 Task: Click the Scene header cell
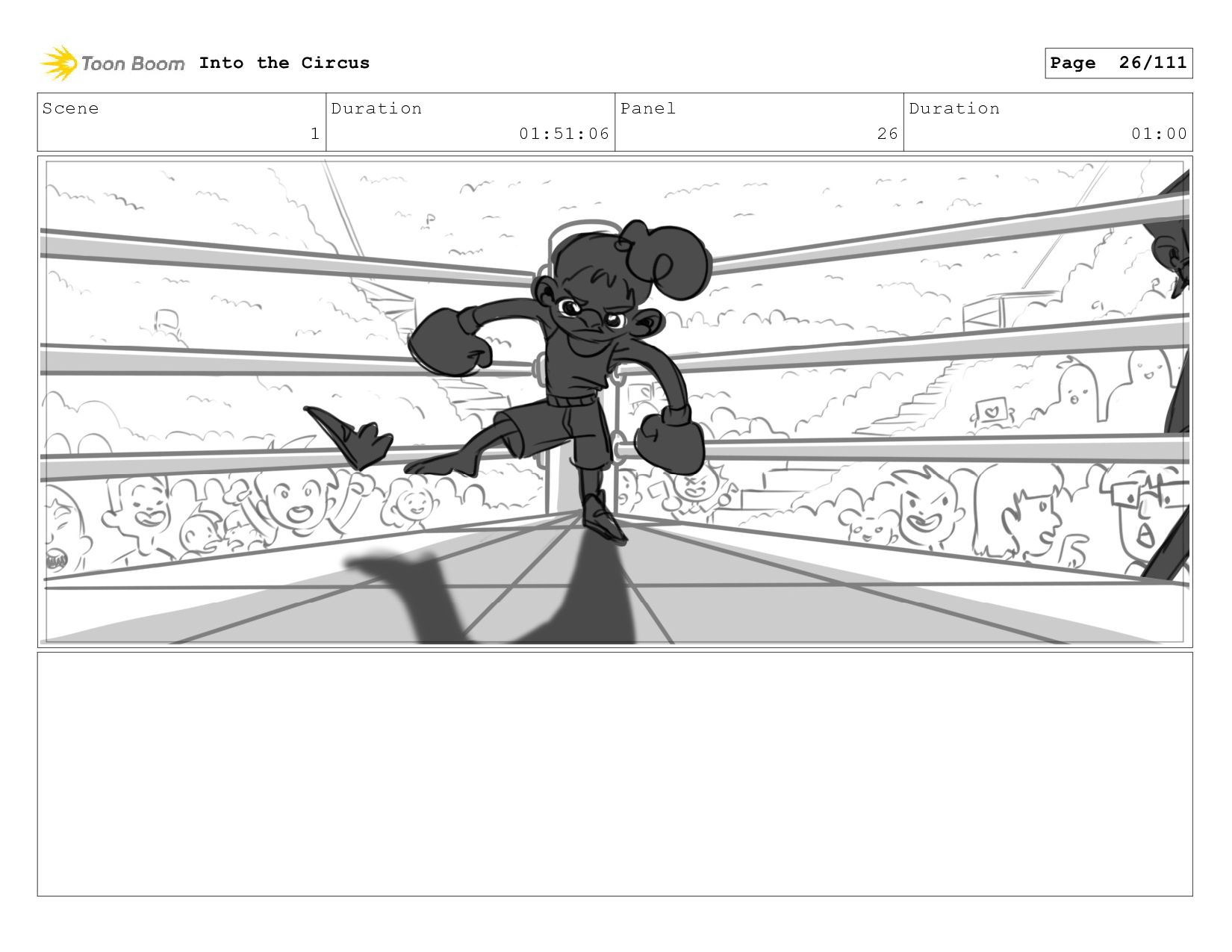[x=181, y=122]
